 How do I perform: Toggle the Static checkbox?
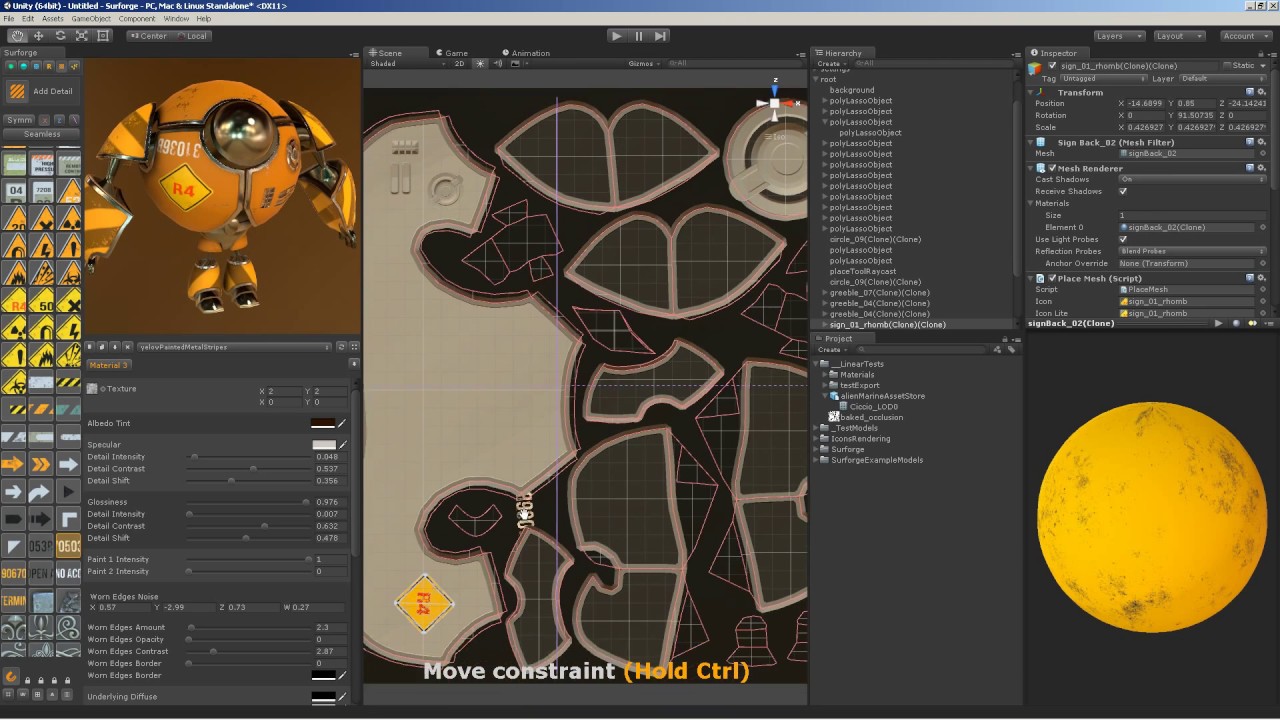pyautogui.click(x=1227, y=66)
